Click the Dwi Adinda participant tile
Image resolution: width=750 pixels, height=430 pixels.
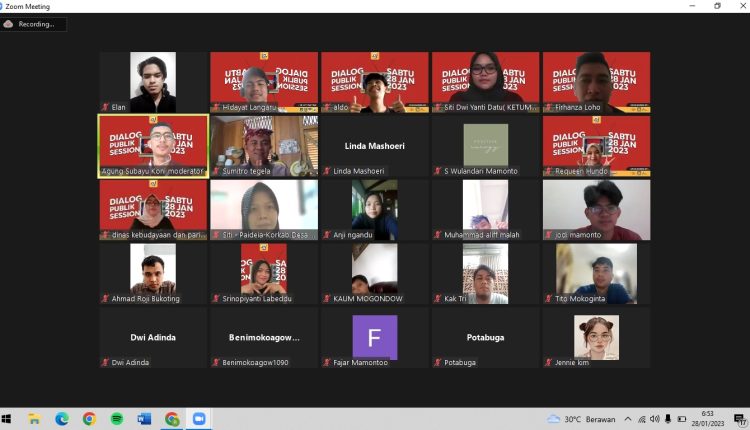coord(153,337)
